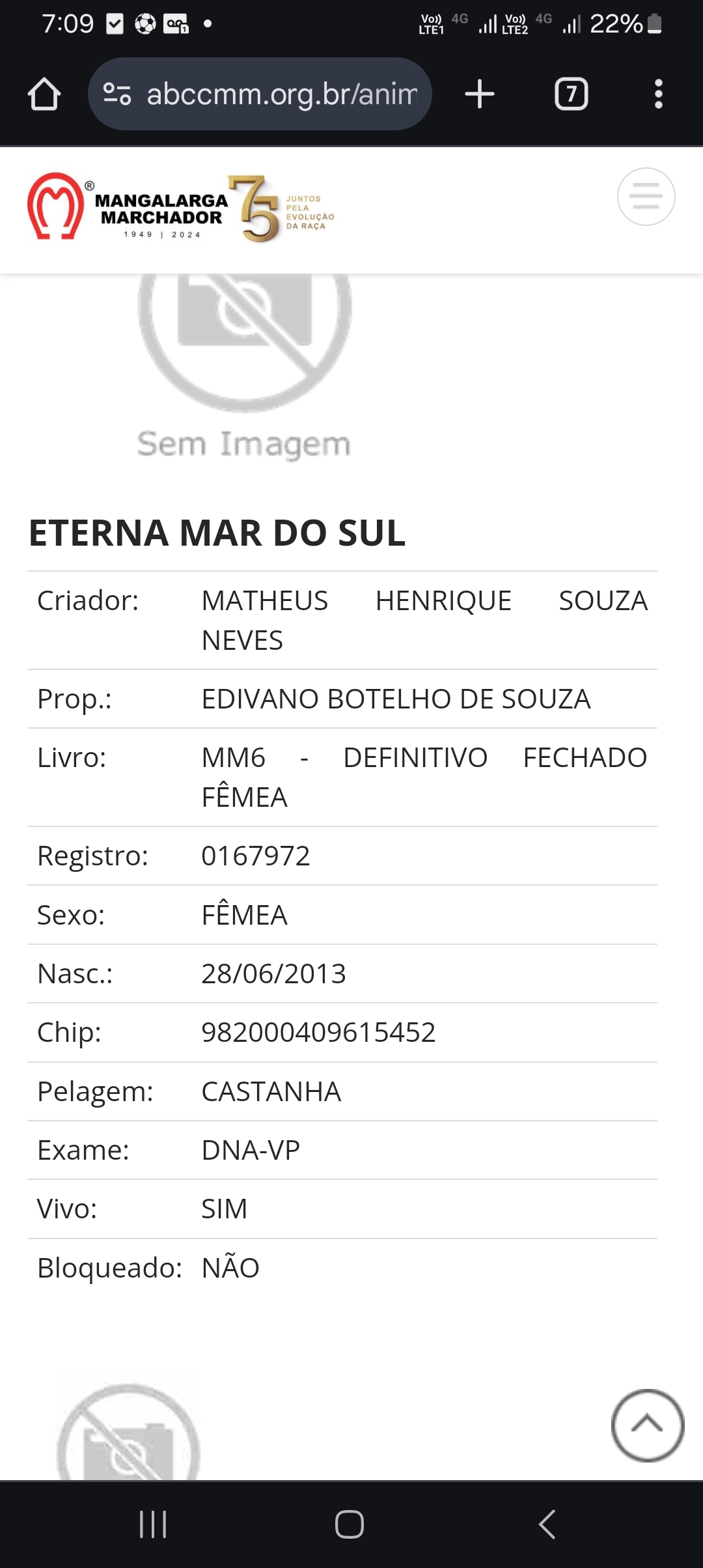
Task: Open the hamburger menu on the site header
Action: pyautogui.click(x=646, y=197)
